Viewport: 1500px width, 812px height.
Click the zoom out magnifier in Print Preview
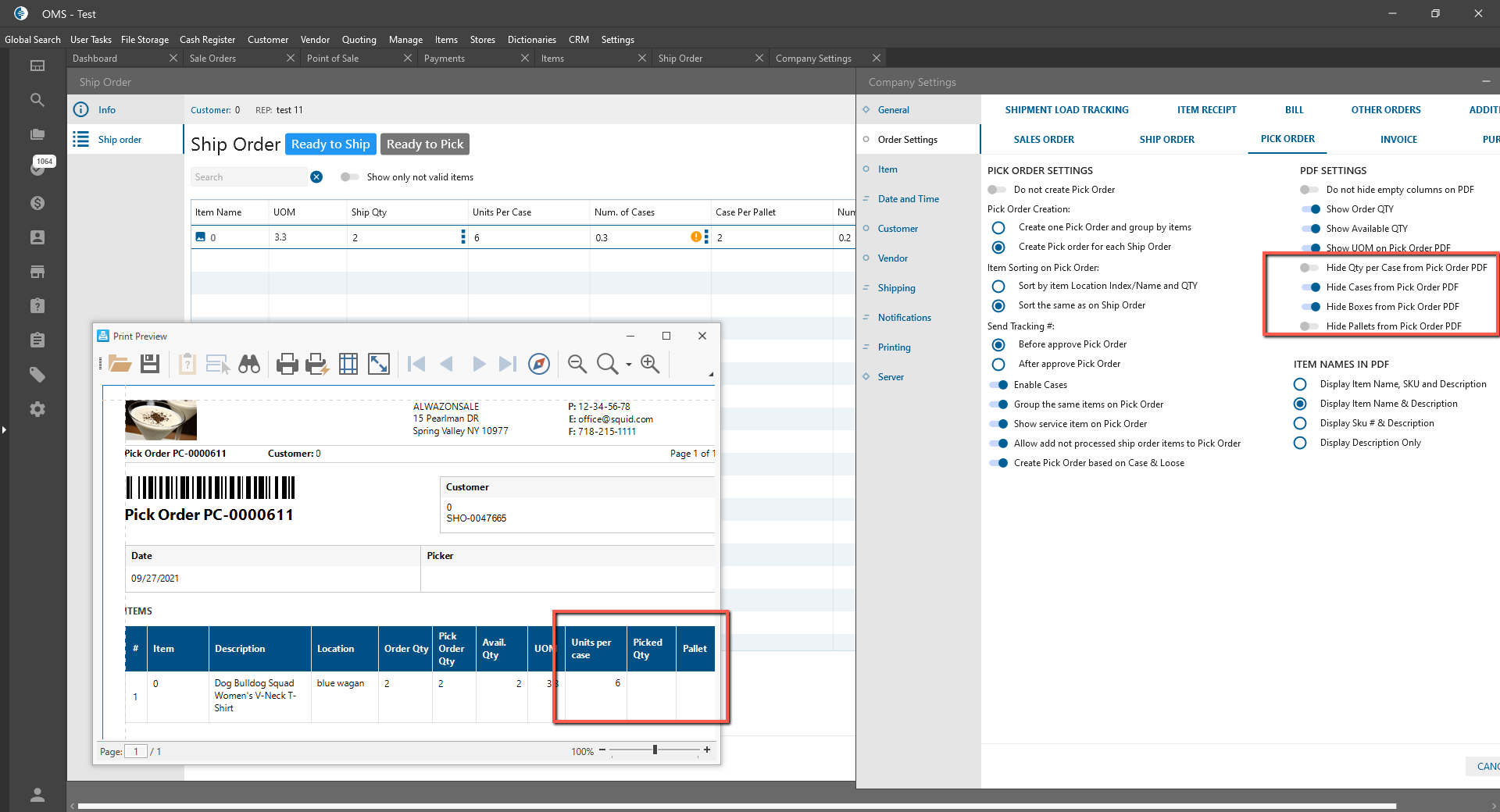577,364
